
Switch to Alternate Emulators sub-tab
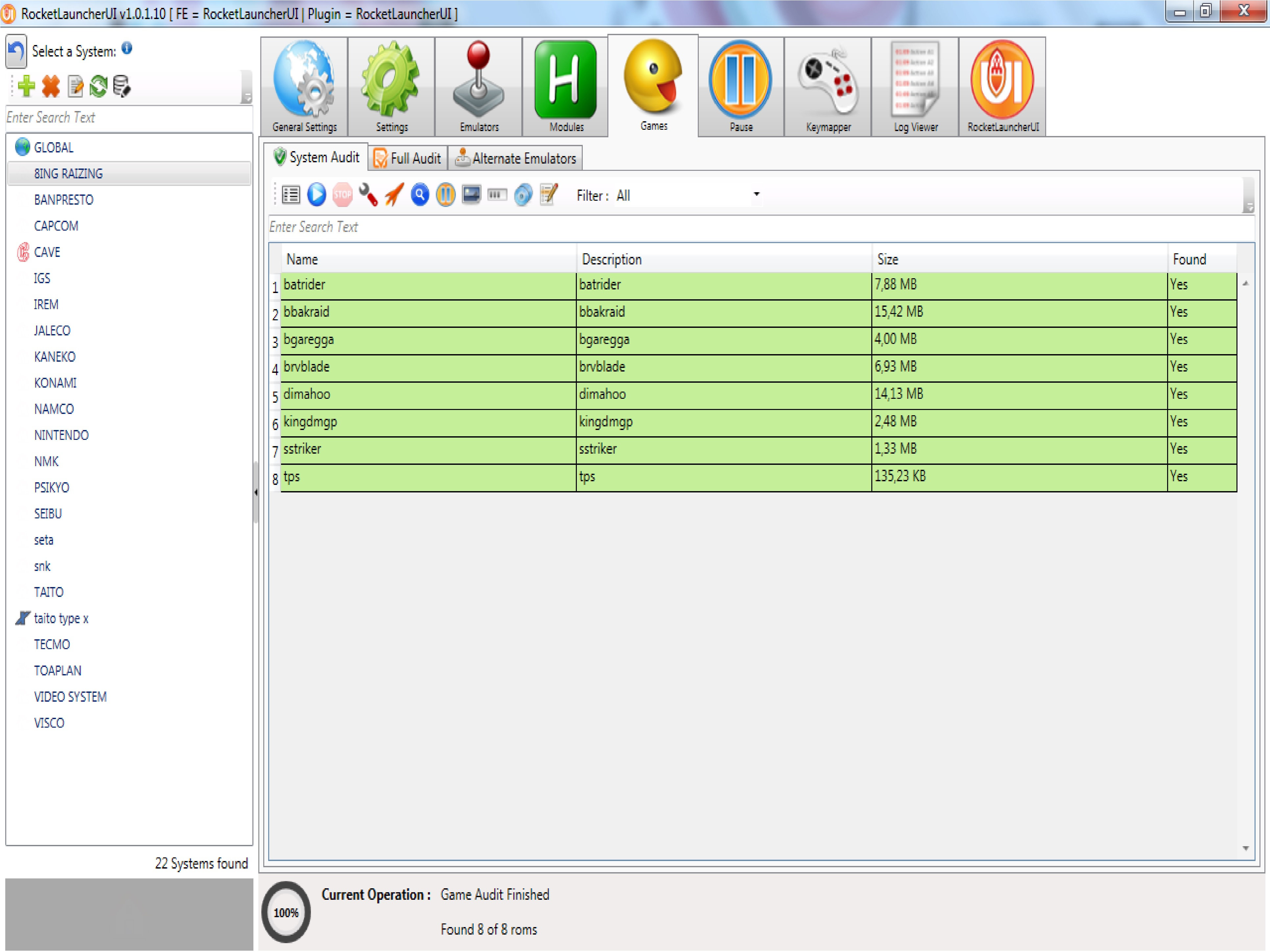516,158
